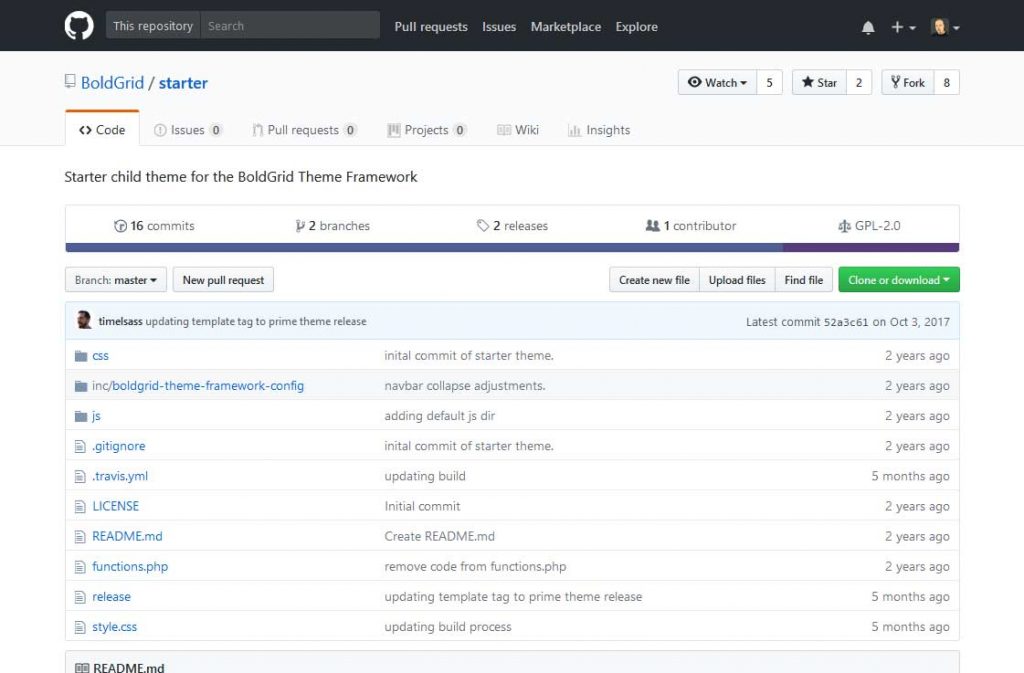Click Upload files button

click(737, 280)
